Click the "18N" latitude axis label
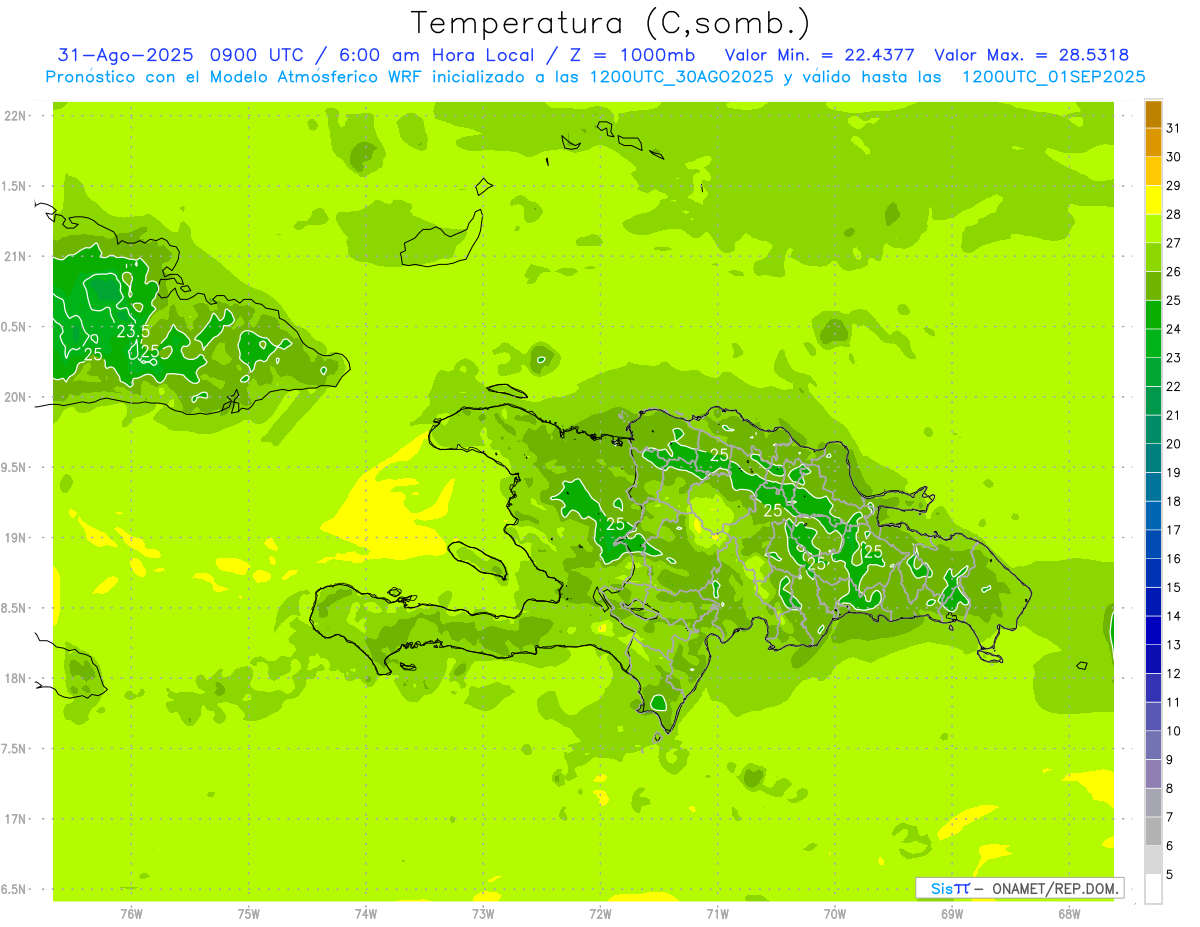 14,678
